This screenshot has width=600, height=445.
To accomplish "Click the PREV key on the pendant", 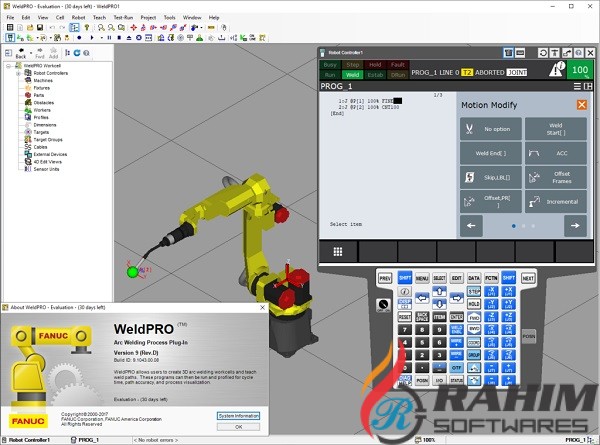I will coord(385,278).
